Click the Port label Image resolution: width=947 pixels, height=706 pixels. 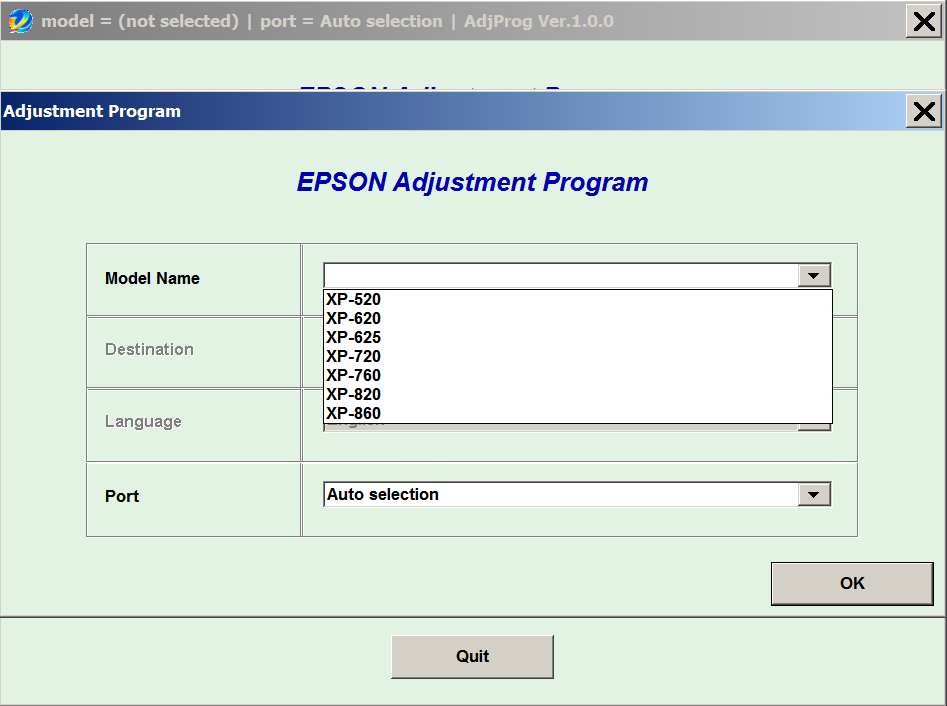click(122, 496)
